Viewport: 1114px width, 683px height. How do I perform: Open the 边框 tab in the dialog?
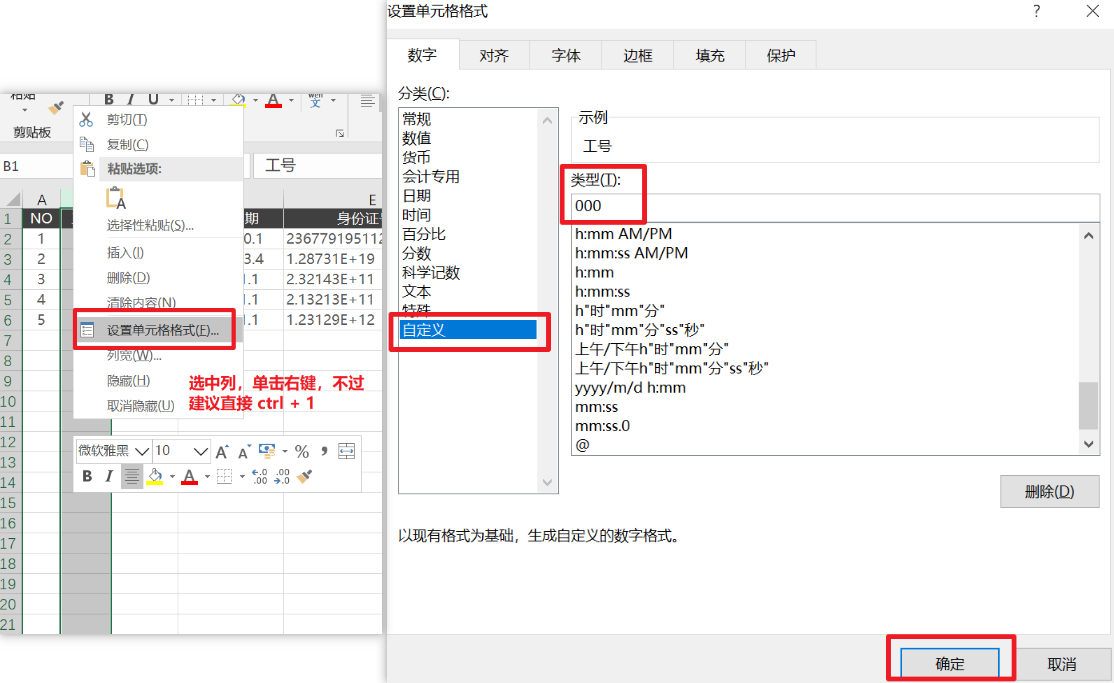click(637, 55)
